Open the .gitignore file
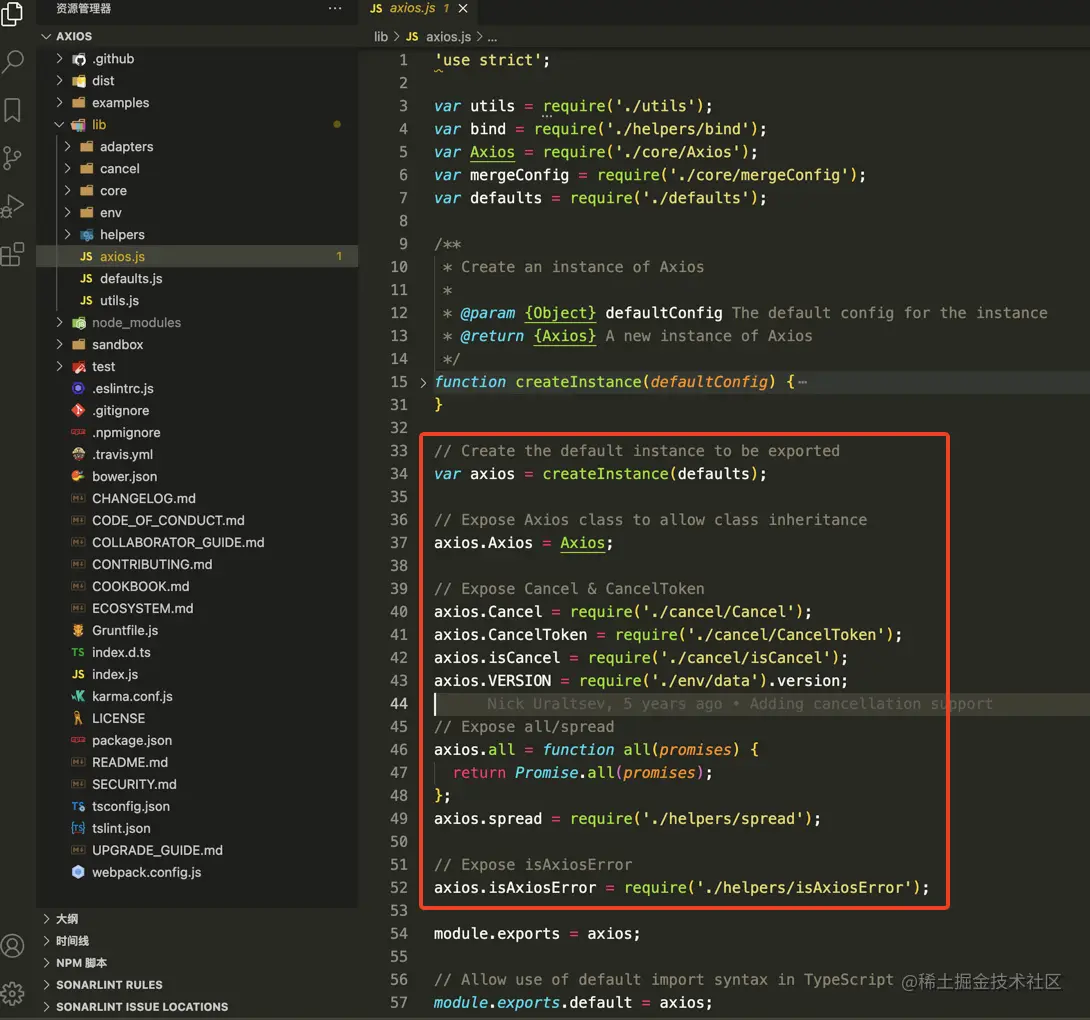The width and height of the screenshot is (1090, 1020). point(197,411)
